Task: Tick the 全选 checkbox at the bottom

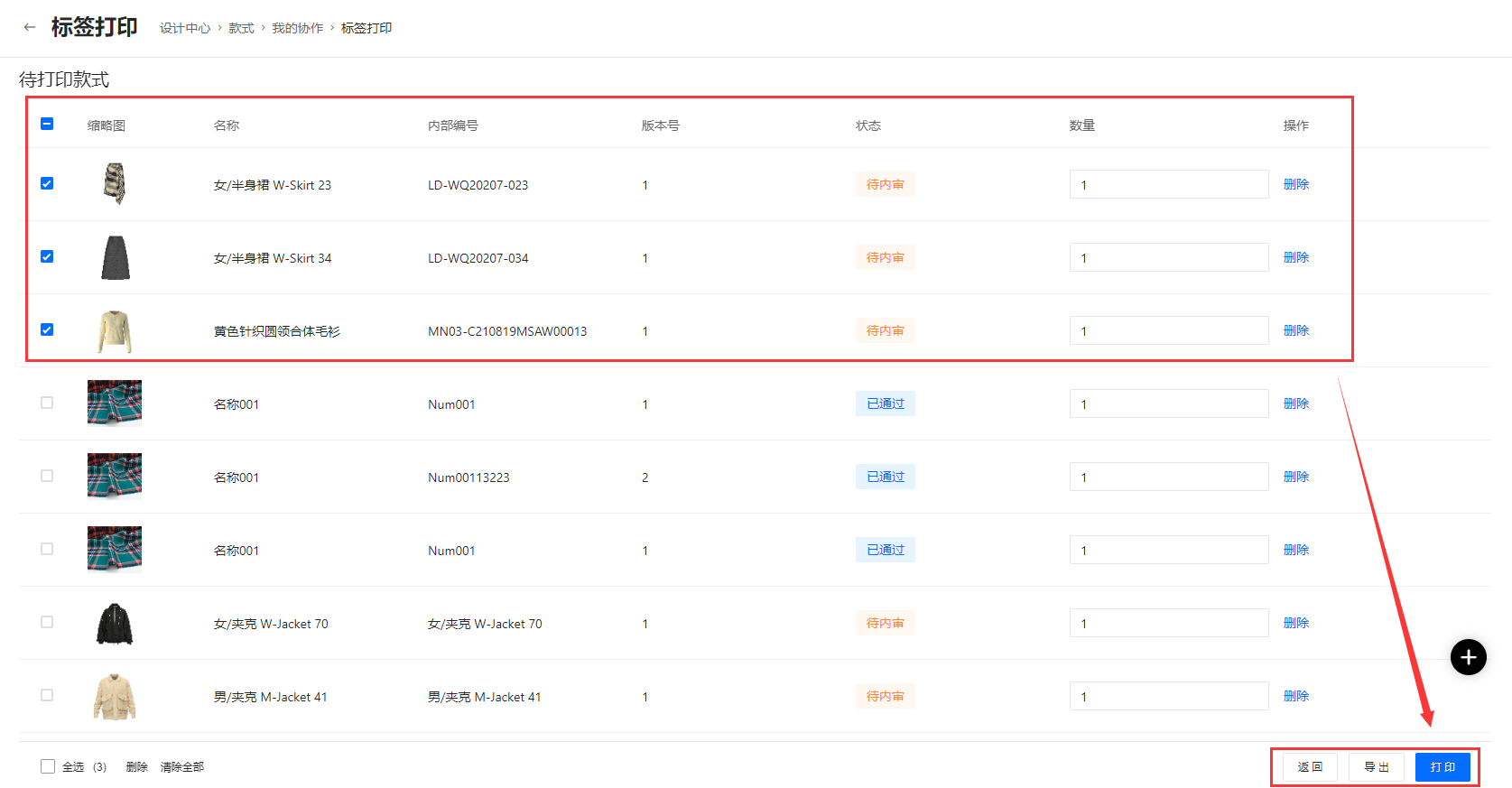Action: click(x=48, y=766)
